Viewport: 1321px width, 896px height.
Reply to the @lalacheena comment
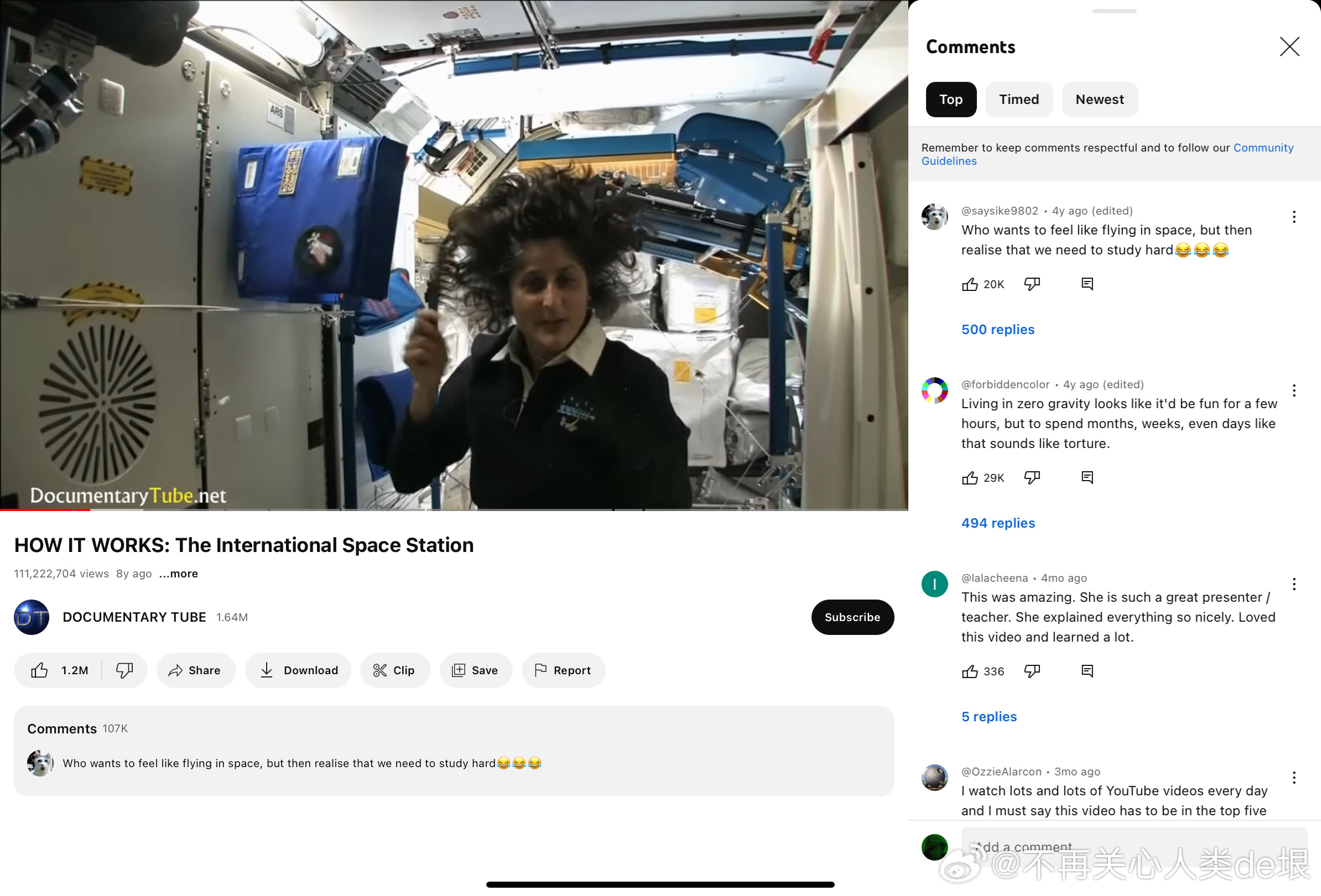point(1087,671)
